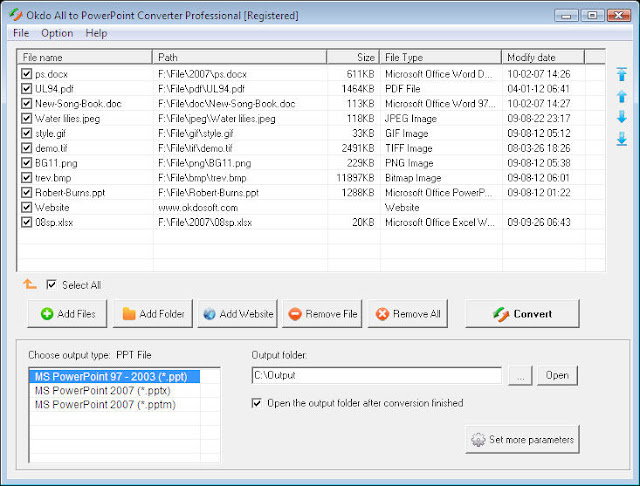Move selected file to top arrow icon
Viewport: 640px width, 486px height.
point(622,74)
